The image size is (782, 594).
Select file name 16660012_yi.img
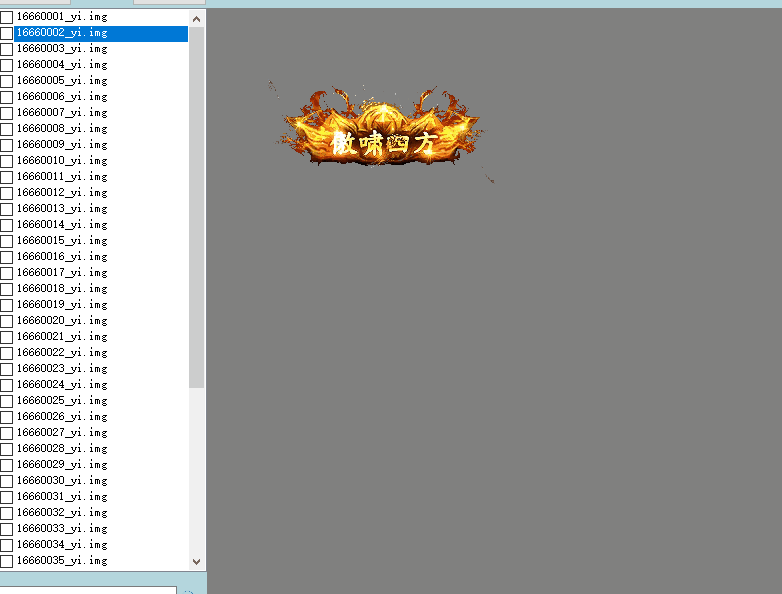click(62, 193)
